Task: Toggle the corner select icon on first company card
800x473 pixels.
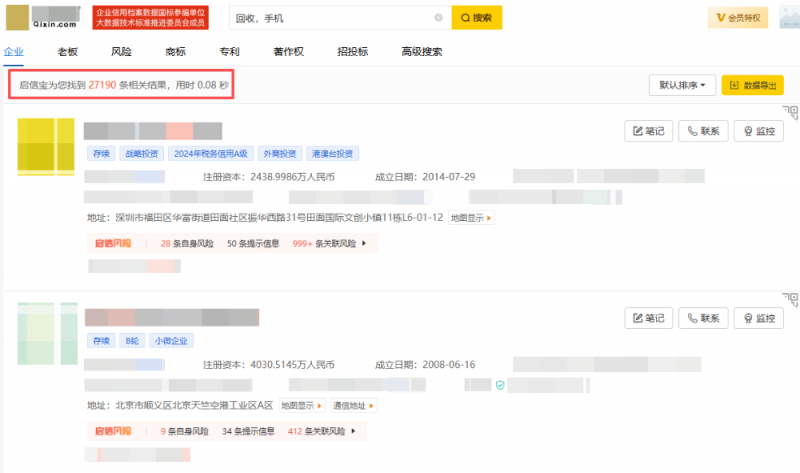Action: click(791, 112)
